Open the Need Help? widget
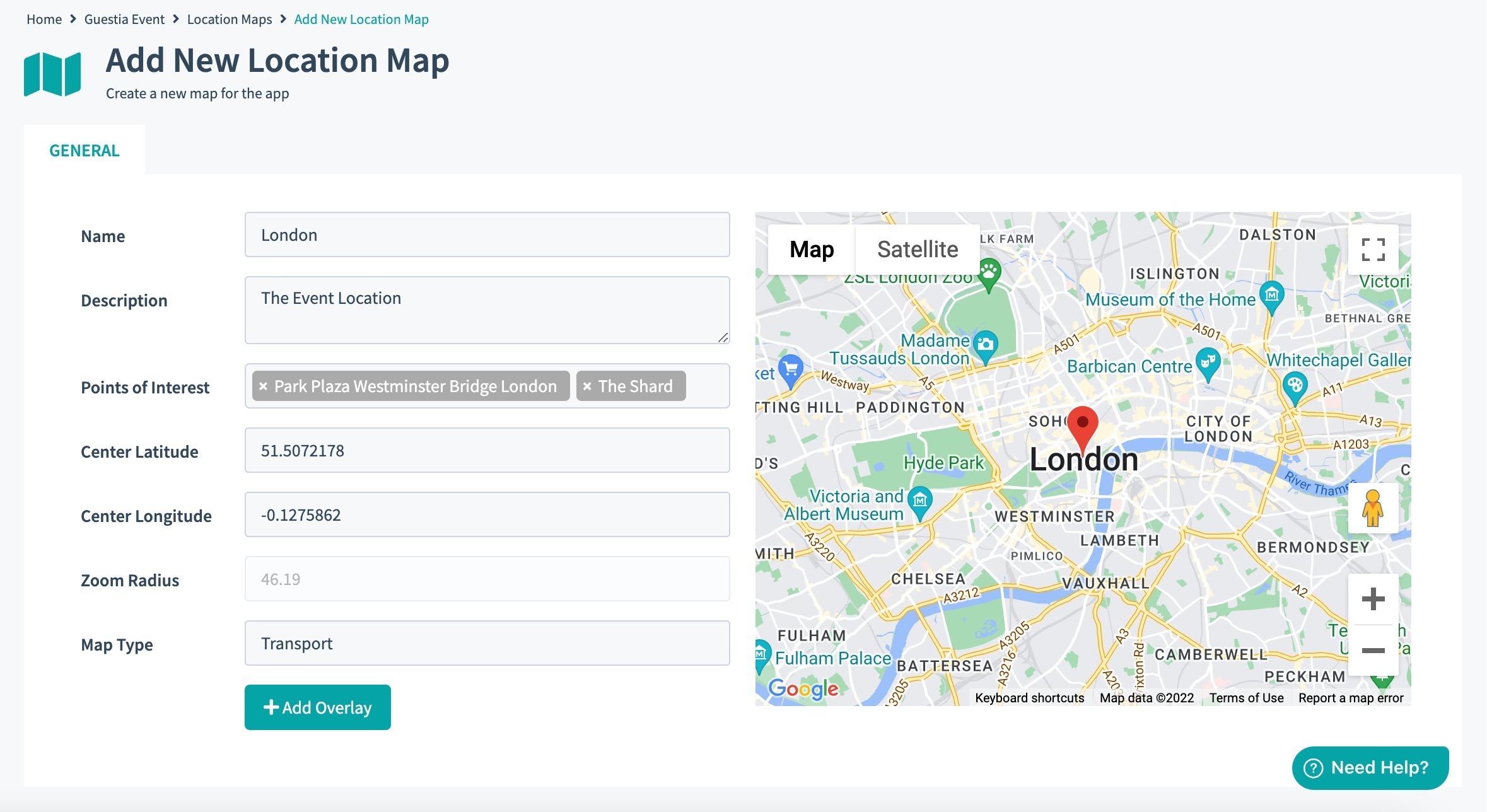The height and width of the screenshot is (812, 1487). (1370, 767)
